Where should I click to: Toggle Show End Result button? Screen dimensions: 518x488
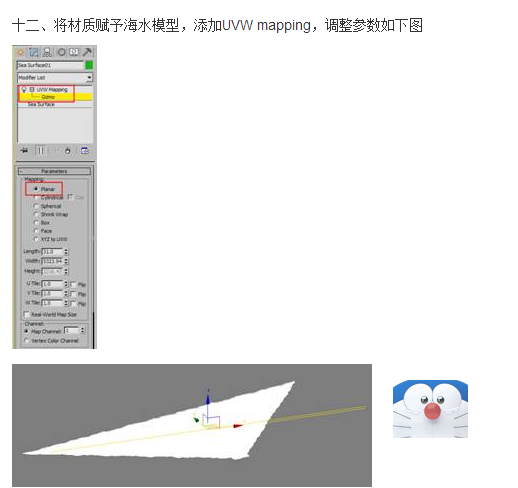(x=41, y=151)
